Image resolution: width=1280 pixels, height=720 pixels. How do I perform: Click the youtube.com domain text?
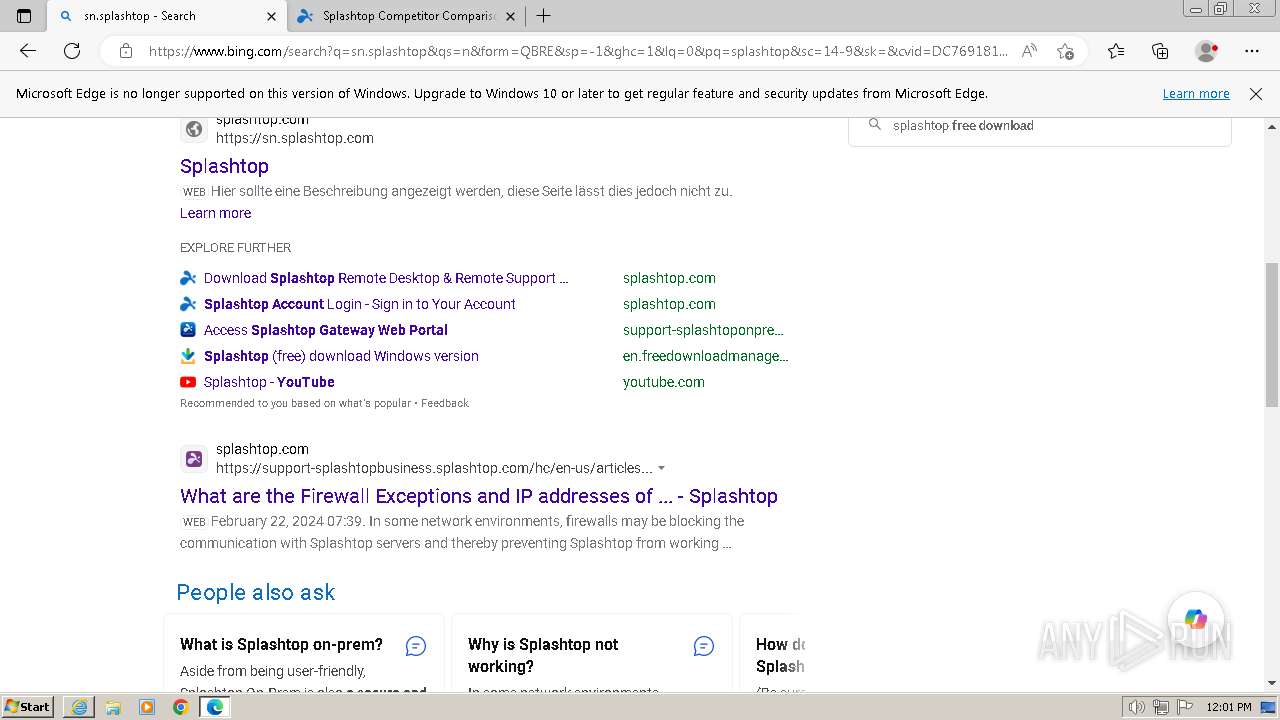664,382
